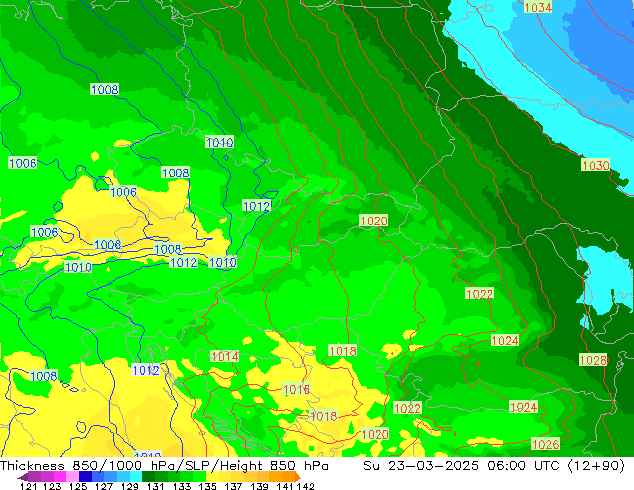Click the map title 'Thickness 850/1000 hPa/SLP/Height 850 hPa'
The height and width of the screenshot is (490, 634).
tap(164, 466)
